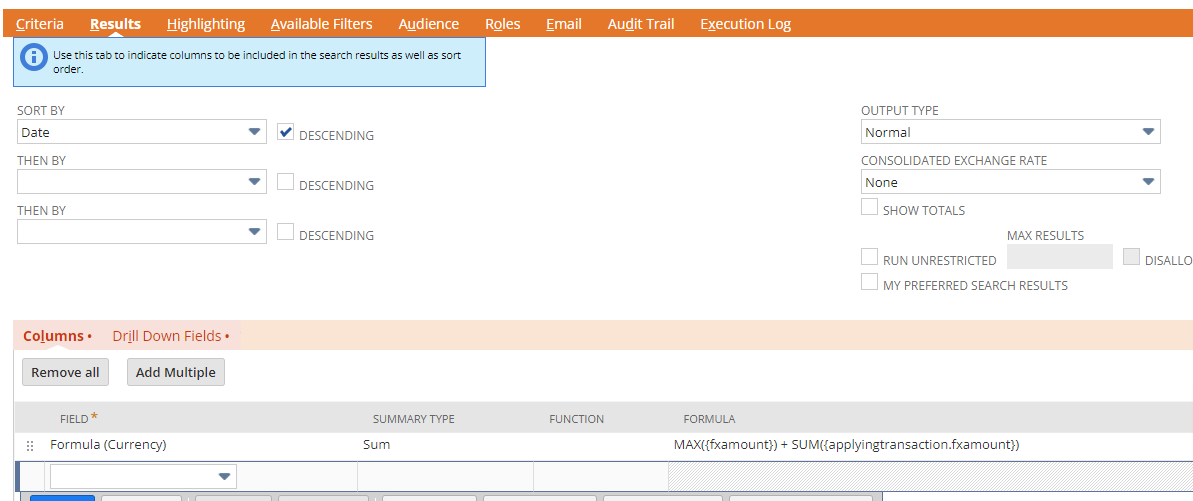Click the Sum summary type cell
The width and height of the screenshot is (1193, 501).
click(x=446, y=445)
